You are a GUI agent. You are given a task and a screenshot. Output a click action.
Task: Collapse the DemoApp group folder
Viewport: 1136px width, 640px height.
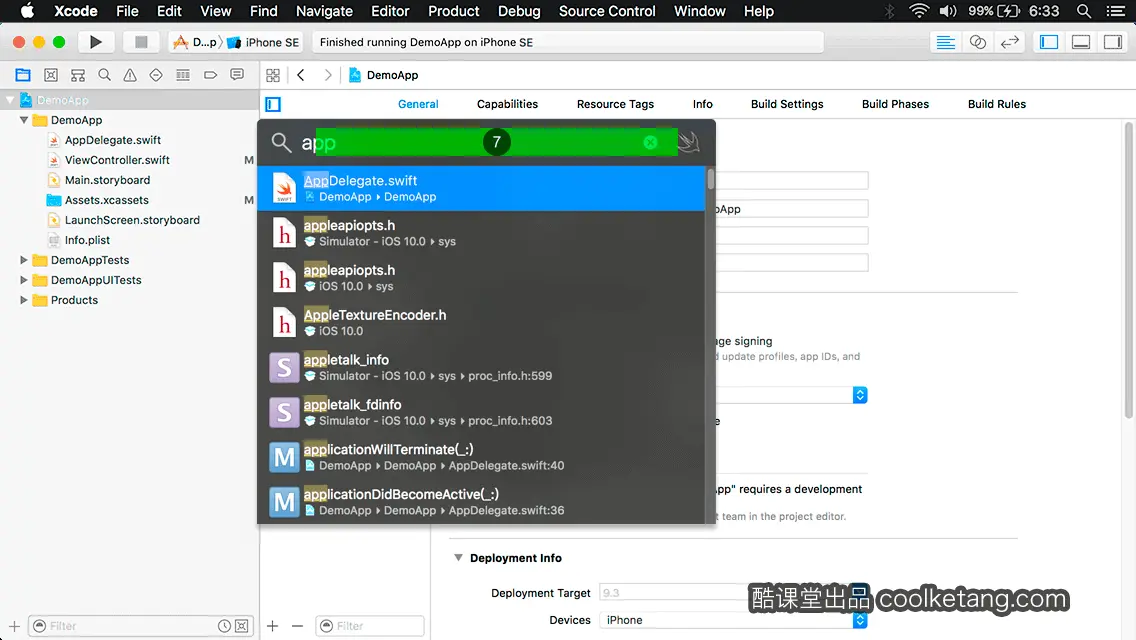coord(24,120)
